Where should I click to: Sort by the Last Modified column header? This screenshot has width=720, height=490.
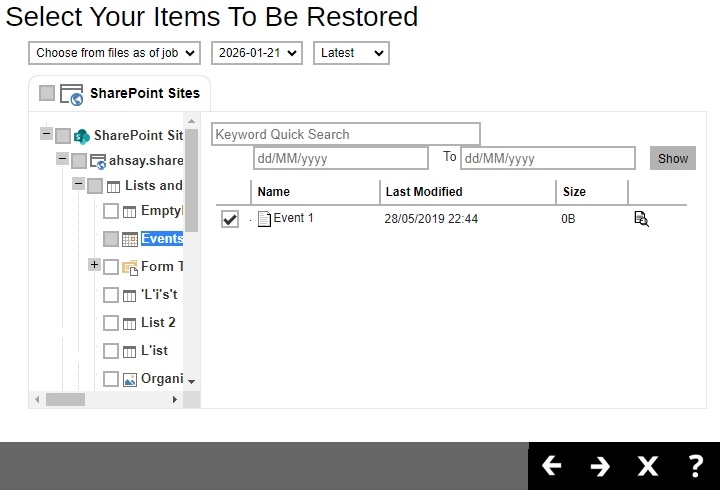coord(424,192)
